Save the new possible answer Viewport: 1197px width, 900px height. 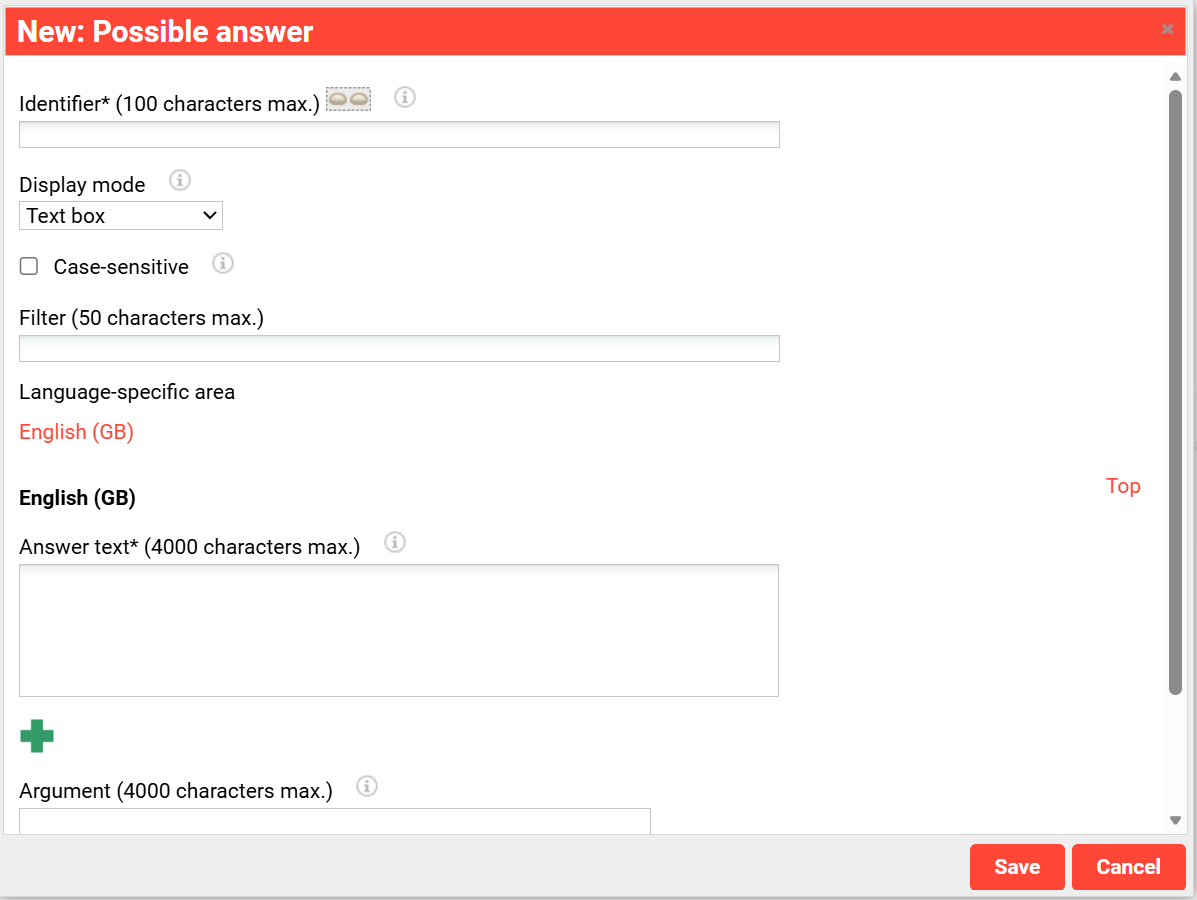[x=1017, y=867]
